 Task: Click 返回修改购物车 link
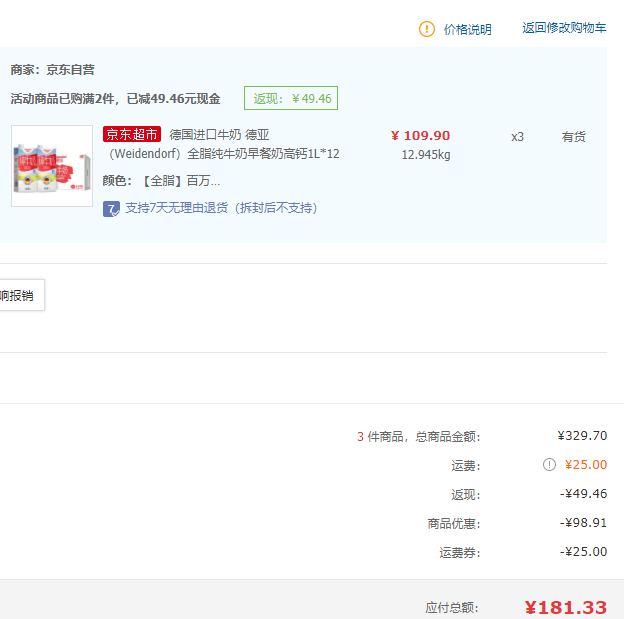[x=564, y=28]
